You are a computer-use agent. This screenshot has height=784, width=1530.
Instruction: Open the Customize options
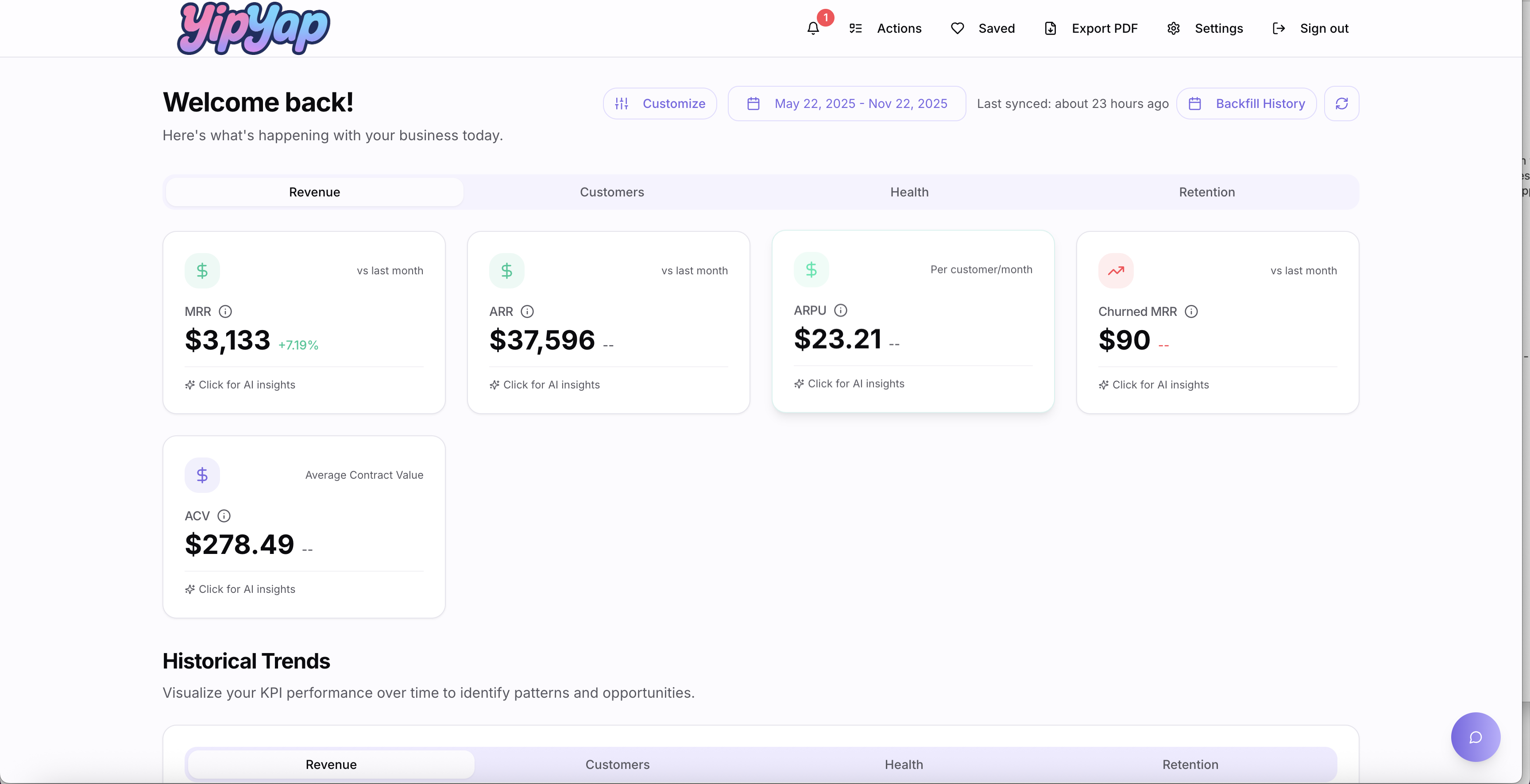[660, 104]
